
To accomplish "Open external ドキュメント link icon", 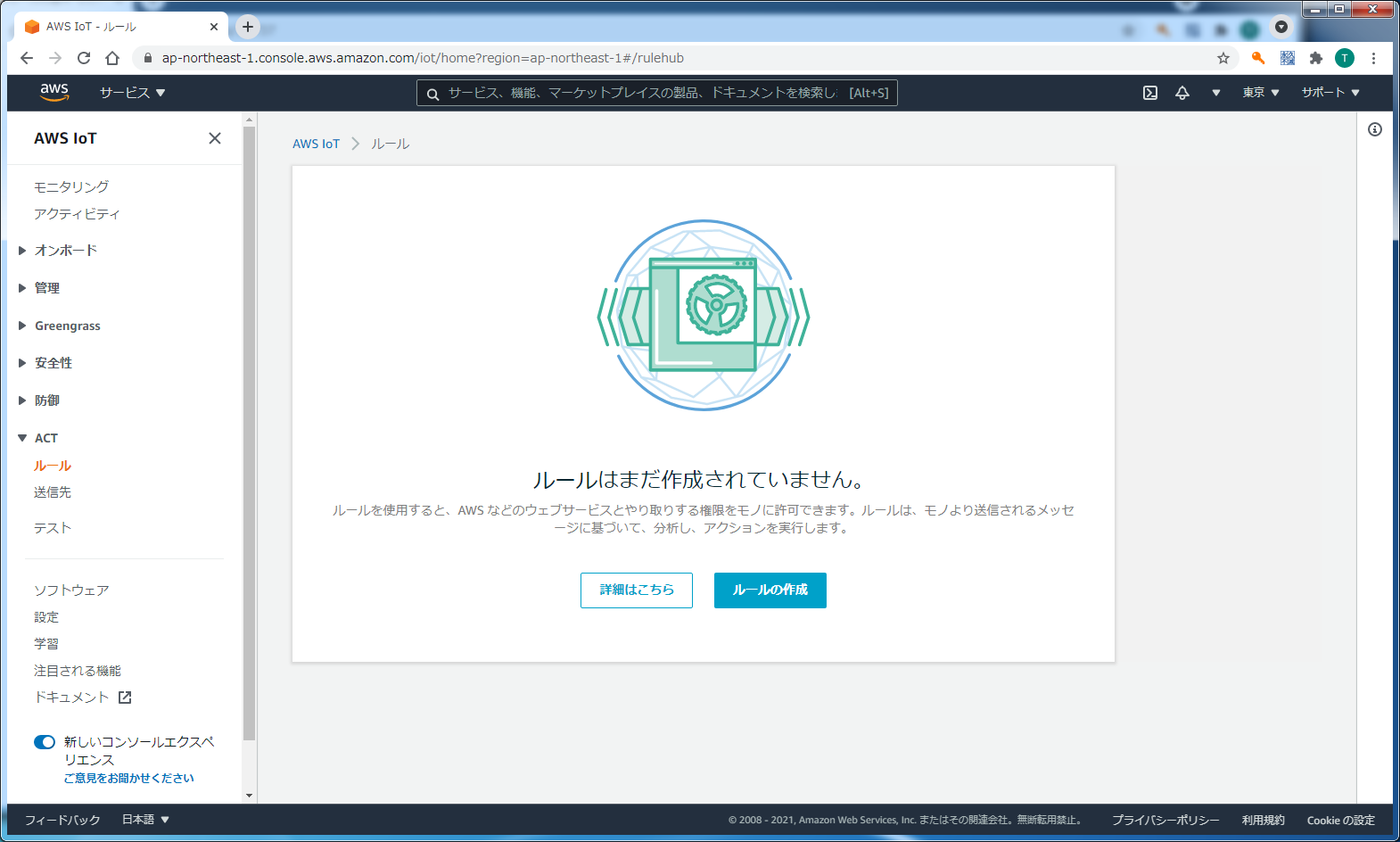I will coord(125,698).
